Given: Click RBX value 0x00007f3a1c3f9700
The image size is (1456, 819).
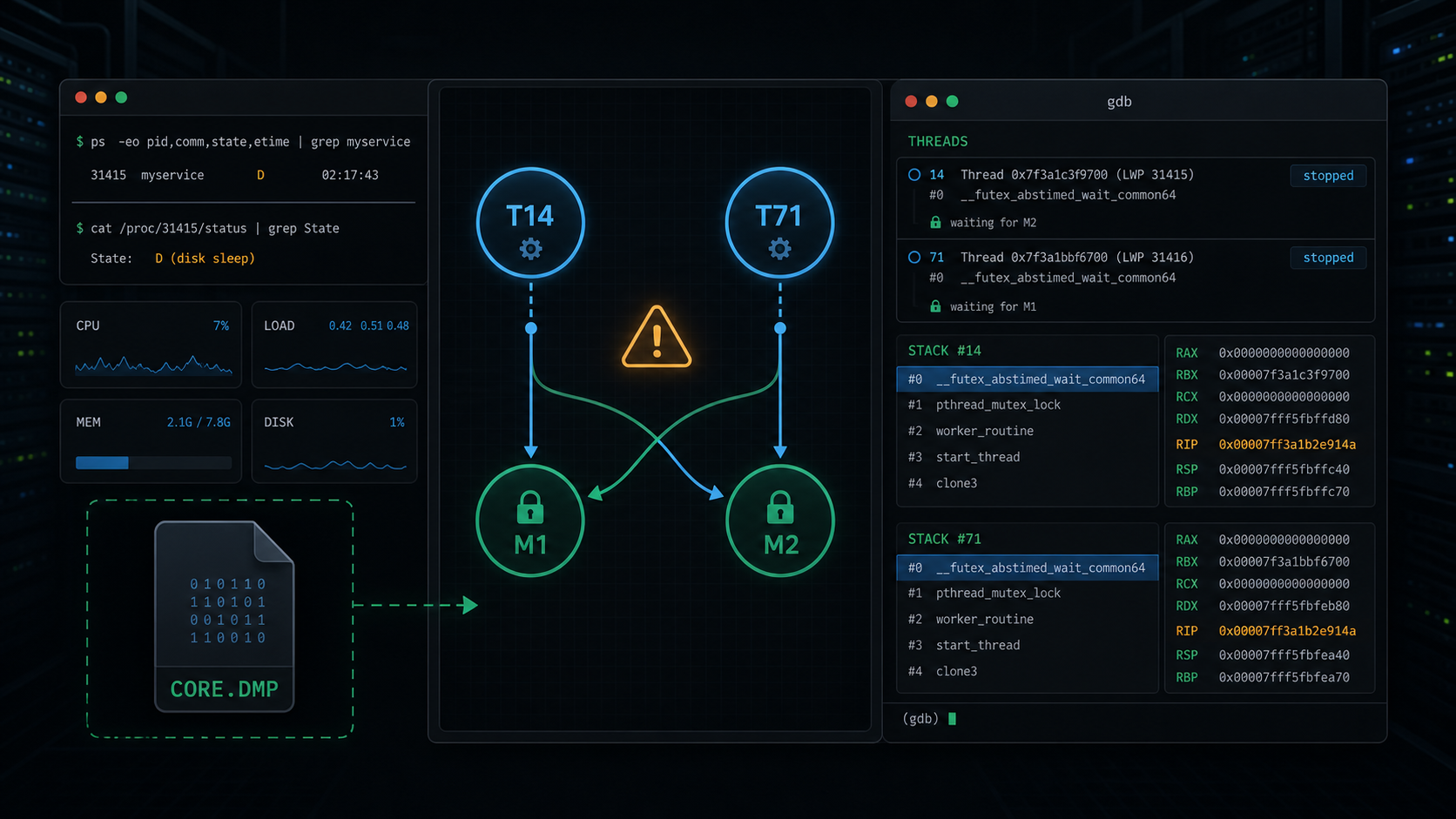Looking at the screenshot, I should pos(1284,375).
